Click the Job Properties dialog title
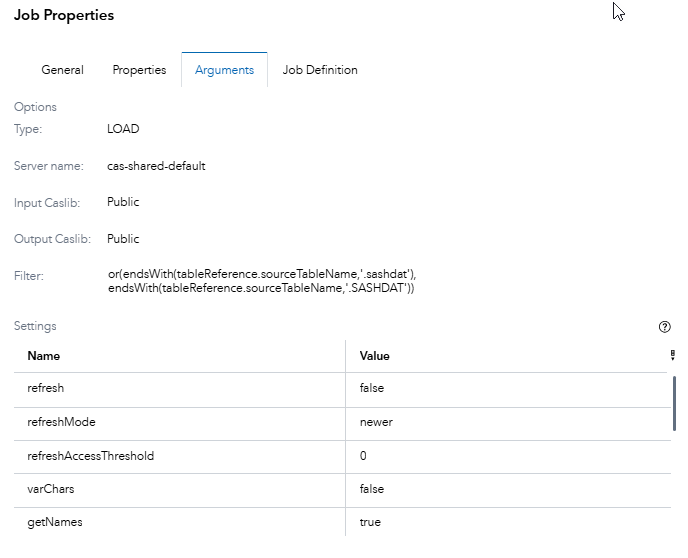This screenshot has height=558, width=688. pos(64,15)
